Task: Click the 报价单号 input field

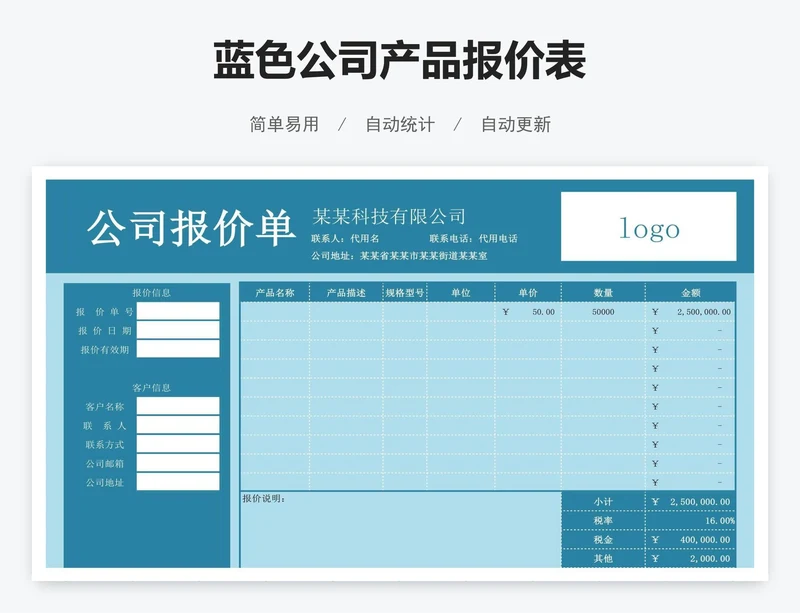Action: [178, 311]
